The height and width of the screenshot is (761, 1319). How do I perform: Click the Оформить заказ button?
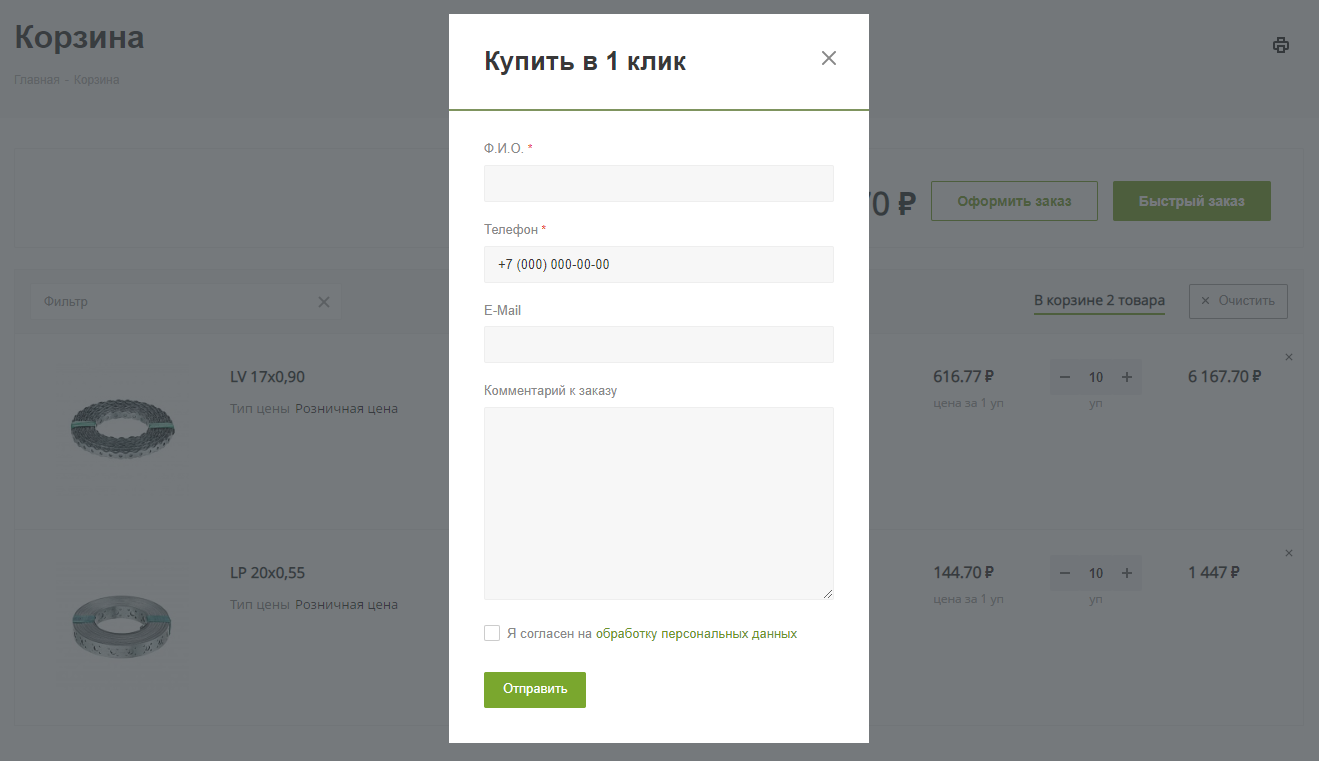tap(1014, 201)
